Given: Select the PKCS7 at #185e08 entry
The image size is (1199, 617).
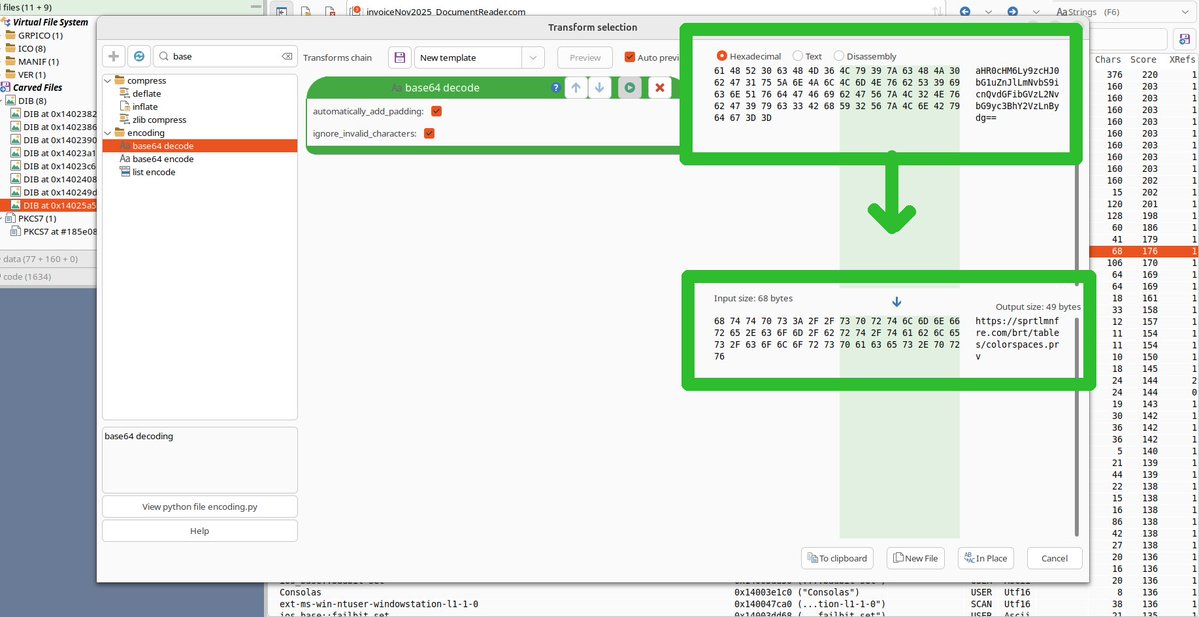Looking at the screenshot, I should coord(53,231).
